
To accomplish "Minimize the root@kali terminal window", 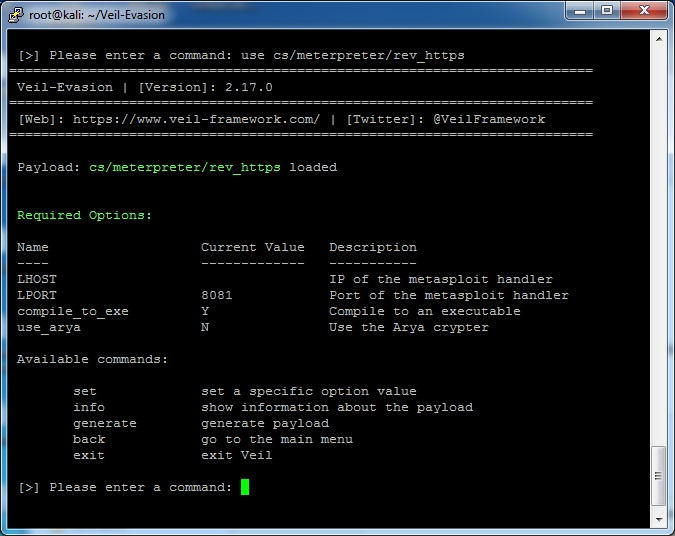I will [x=580, y=10].
